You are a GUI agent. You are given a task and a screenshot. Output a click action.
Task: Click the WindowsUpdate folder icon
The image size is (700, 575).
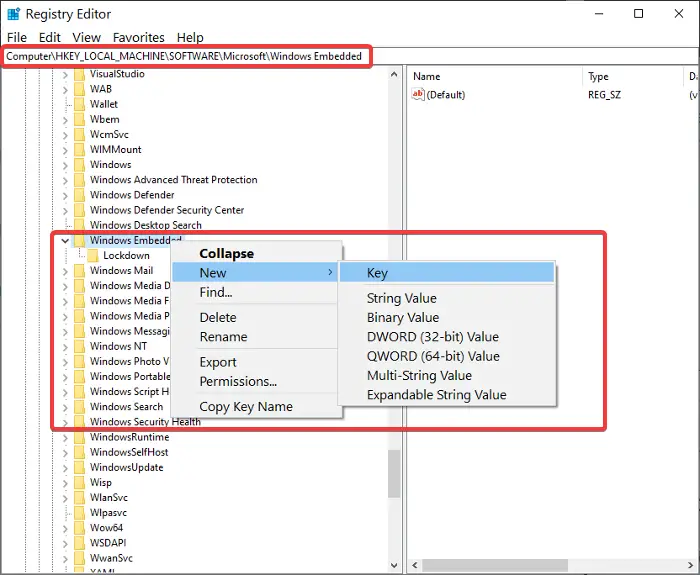tap(79, 467)
